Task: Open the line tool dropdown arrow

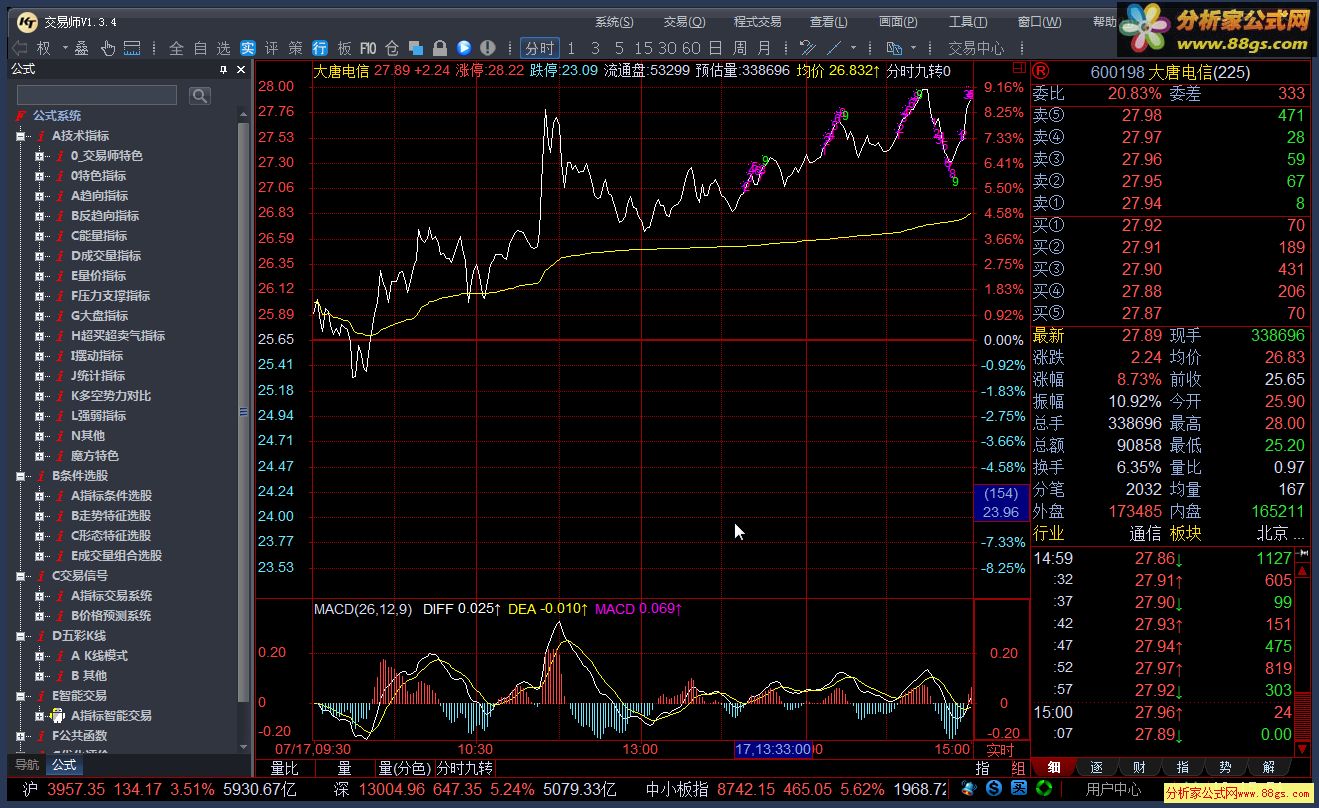Action: click(x=853, y=48)
